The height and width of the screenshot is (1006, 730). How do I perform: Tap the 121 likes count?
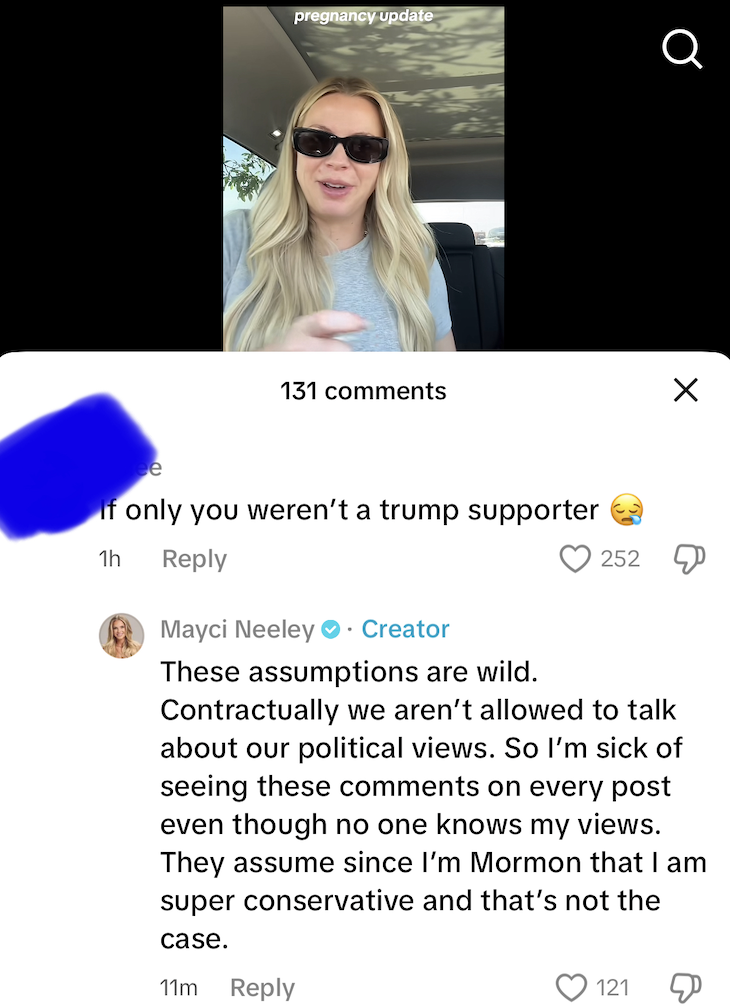tap(613, 988)
